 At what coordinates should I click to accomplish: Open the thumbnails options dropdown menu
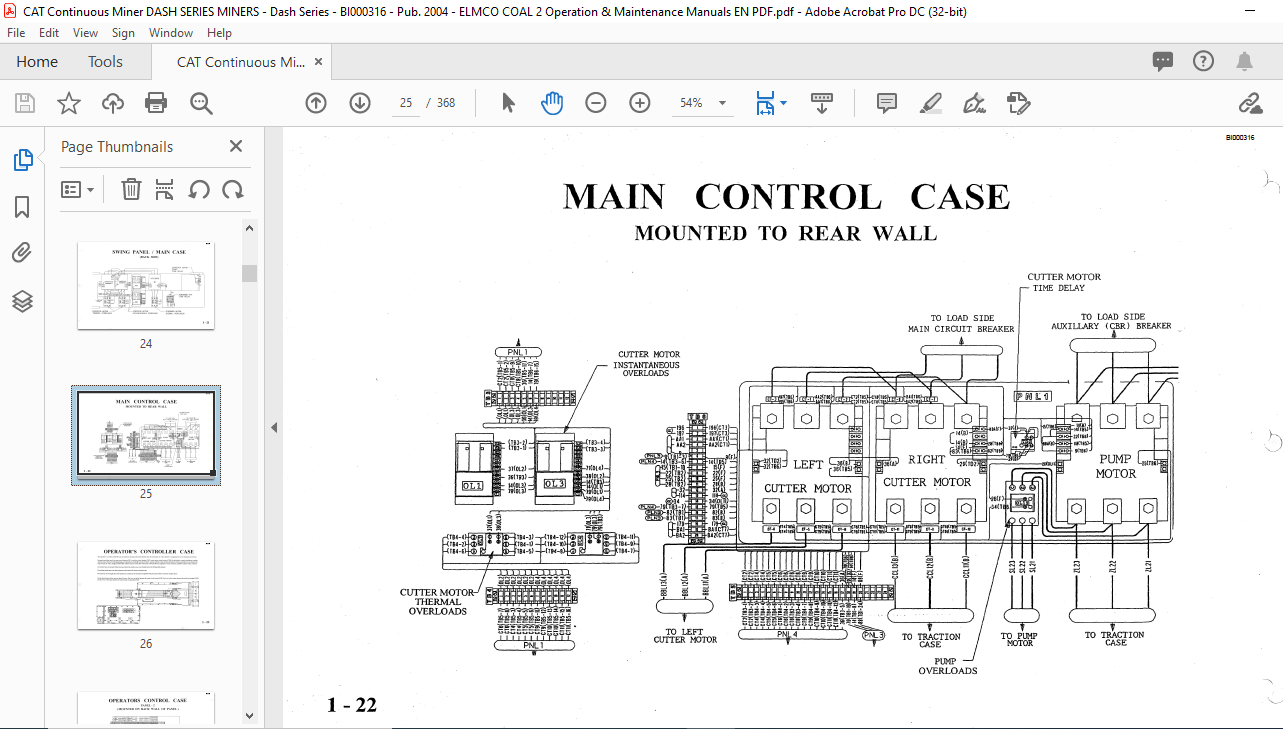point(78,189)
